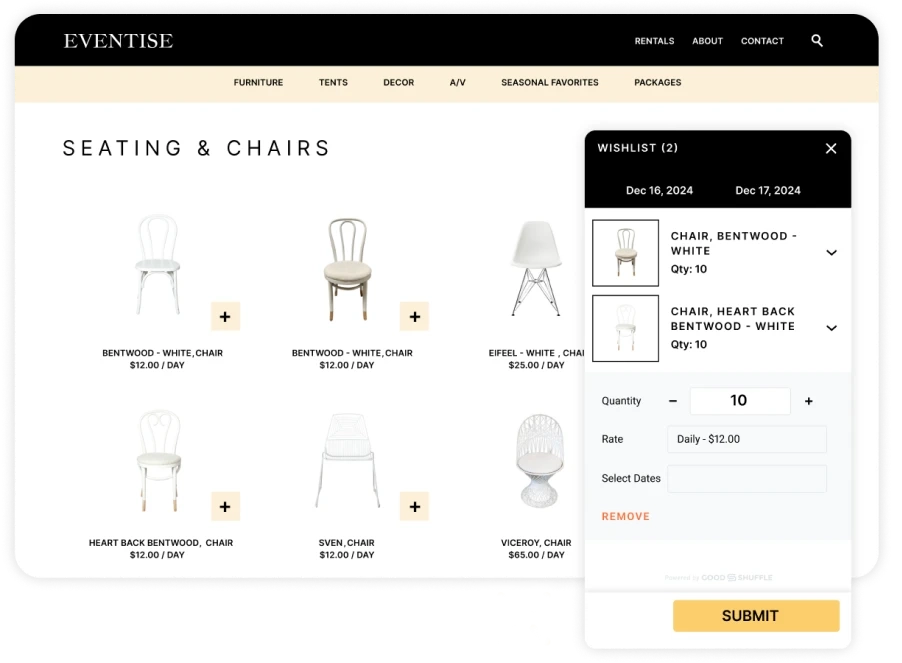902x663 pixels.
Task: Switch to the Furniture navigation tab
Action: [258, 83]
